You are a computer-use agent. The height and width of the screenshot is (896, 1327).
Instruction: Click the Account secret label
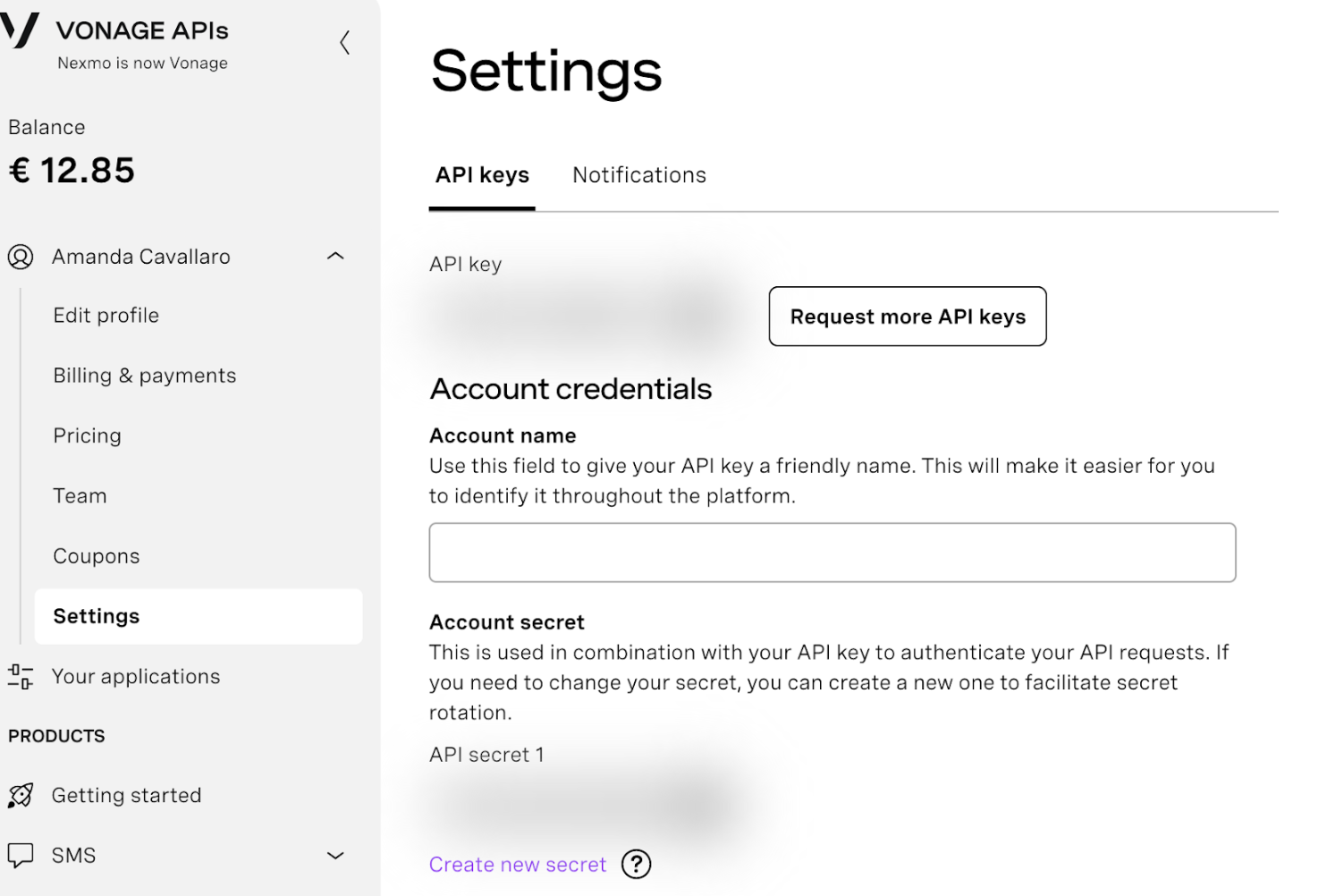pyautogui.click(x=507, y=622)
